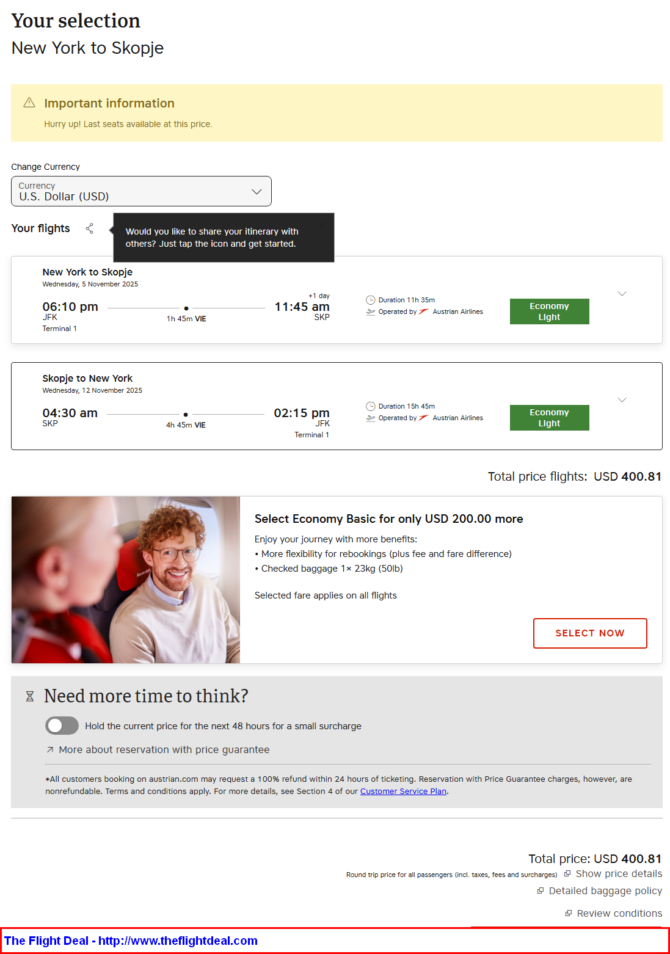Click the Economy Light badge on outbound flight
Viewport: 670px width, 954px height.
point(549,312)
